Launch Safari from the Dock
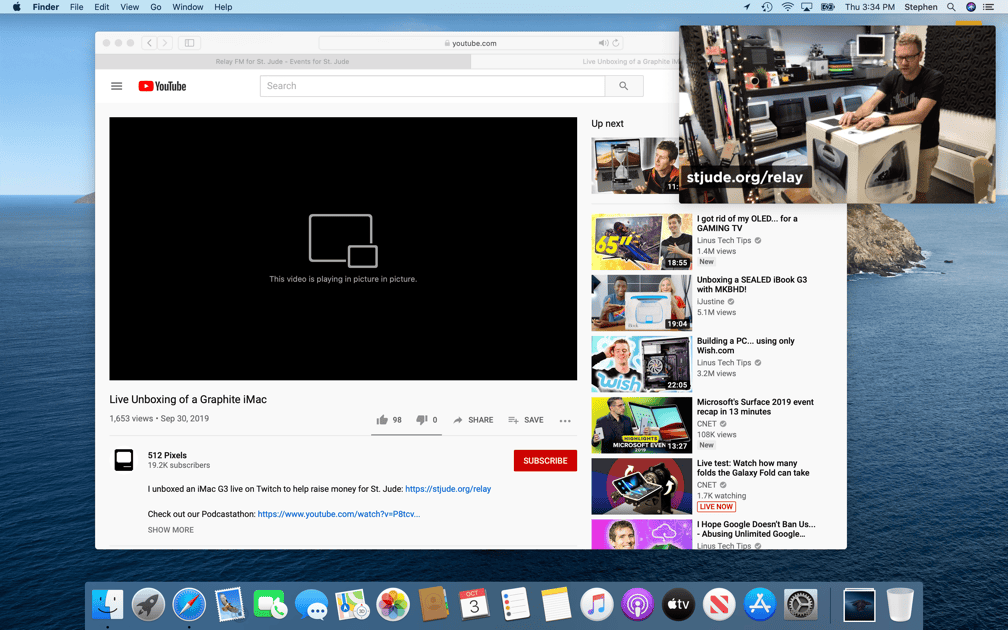Screen dimensions: 1008x630 point(189,605)
